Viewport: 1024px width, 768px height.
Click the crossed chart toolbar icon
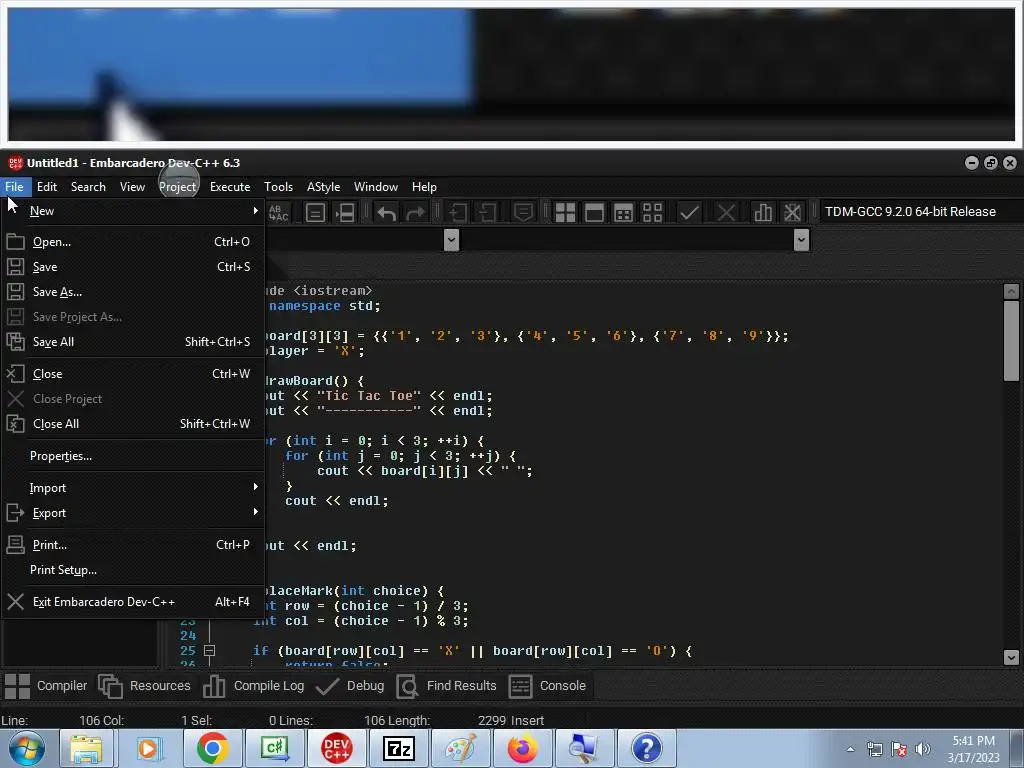(792, 212)
